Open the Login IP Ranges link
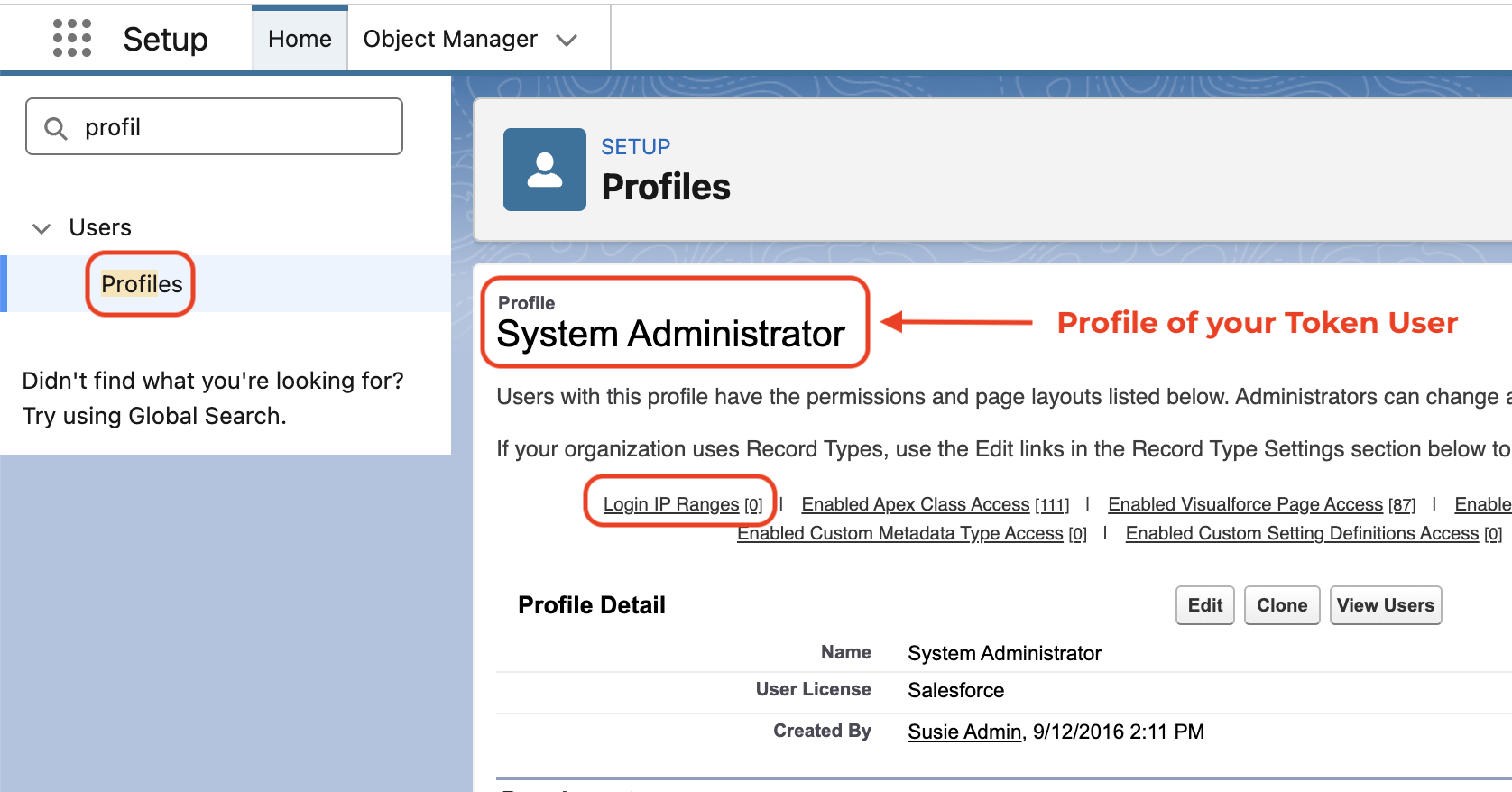The height and width of the screenshot is (792, 1512). (683, 504)
